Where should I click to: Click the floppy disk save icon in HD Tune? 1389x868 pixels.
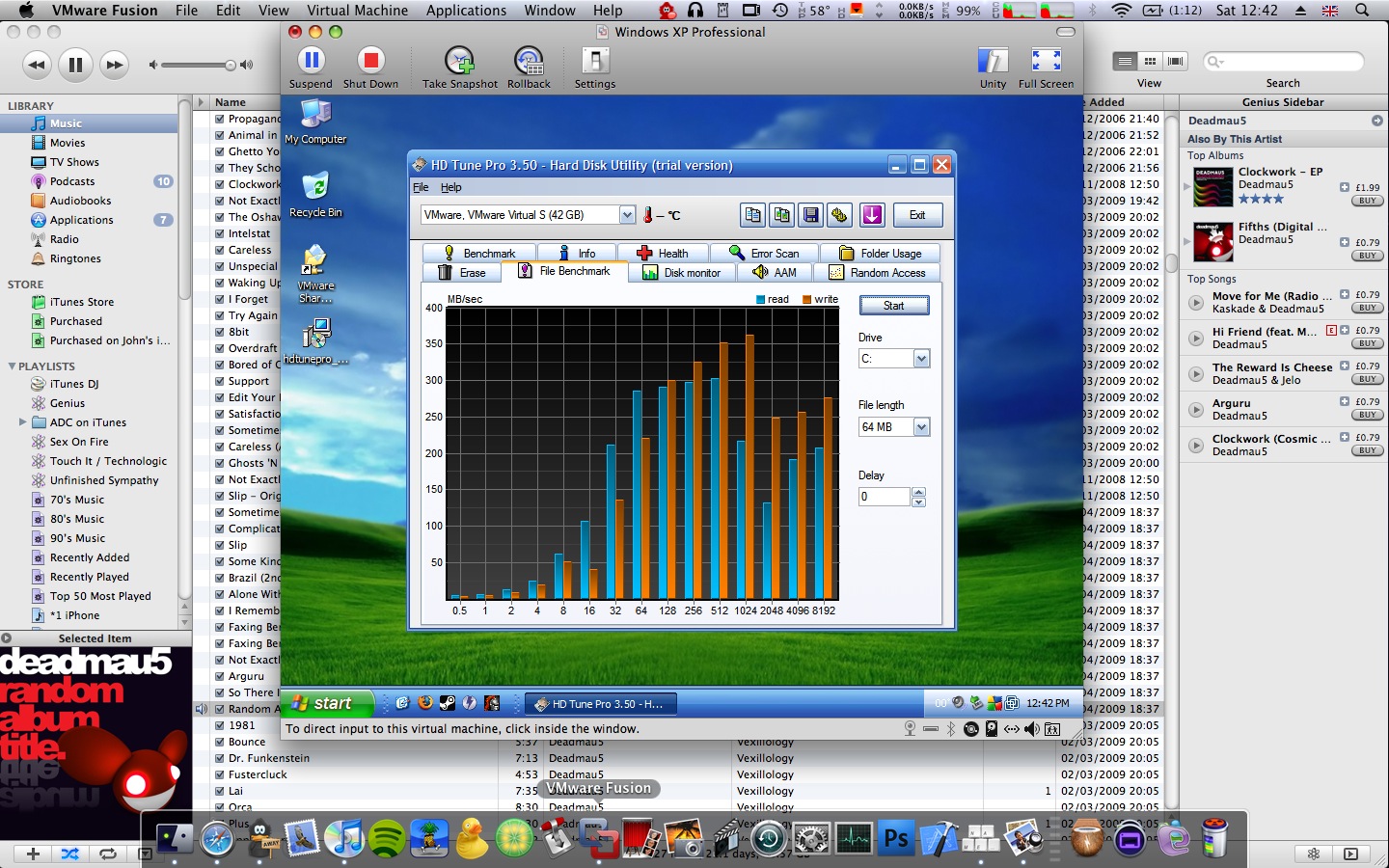coord(811,215)
